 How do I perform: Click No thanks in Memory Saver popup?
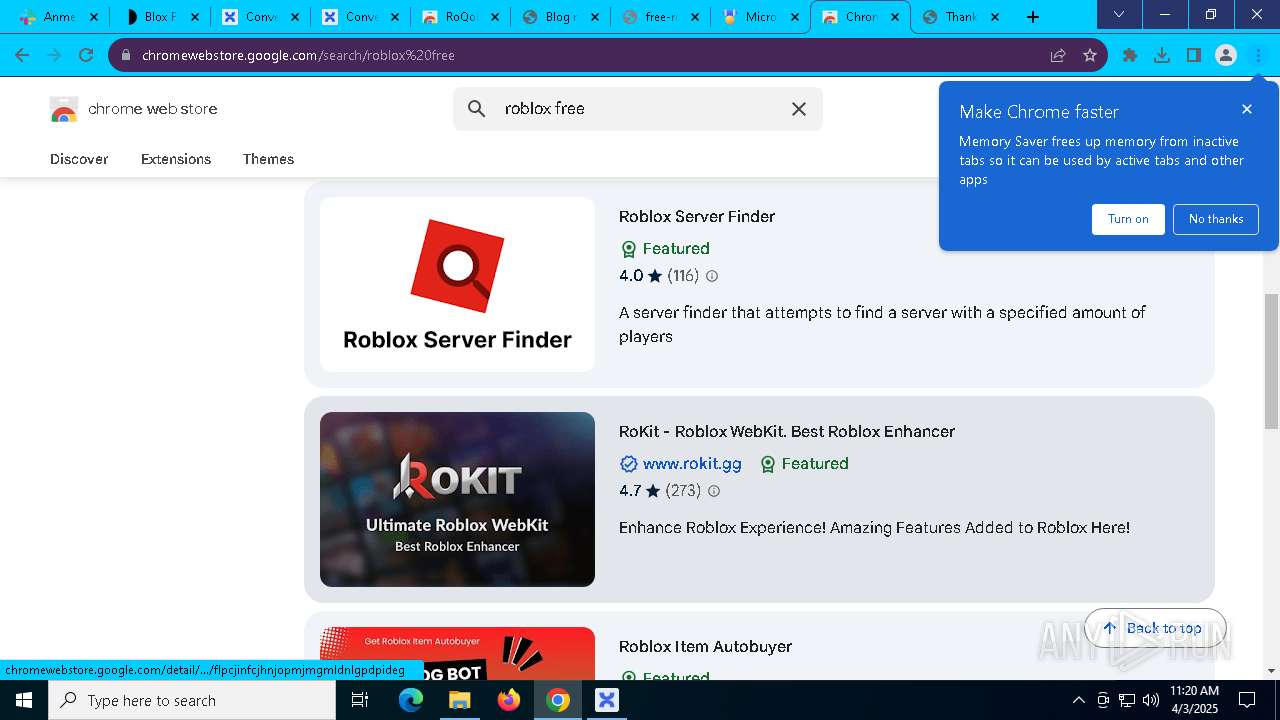click(x=1216, y=219)
